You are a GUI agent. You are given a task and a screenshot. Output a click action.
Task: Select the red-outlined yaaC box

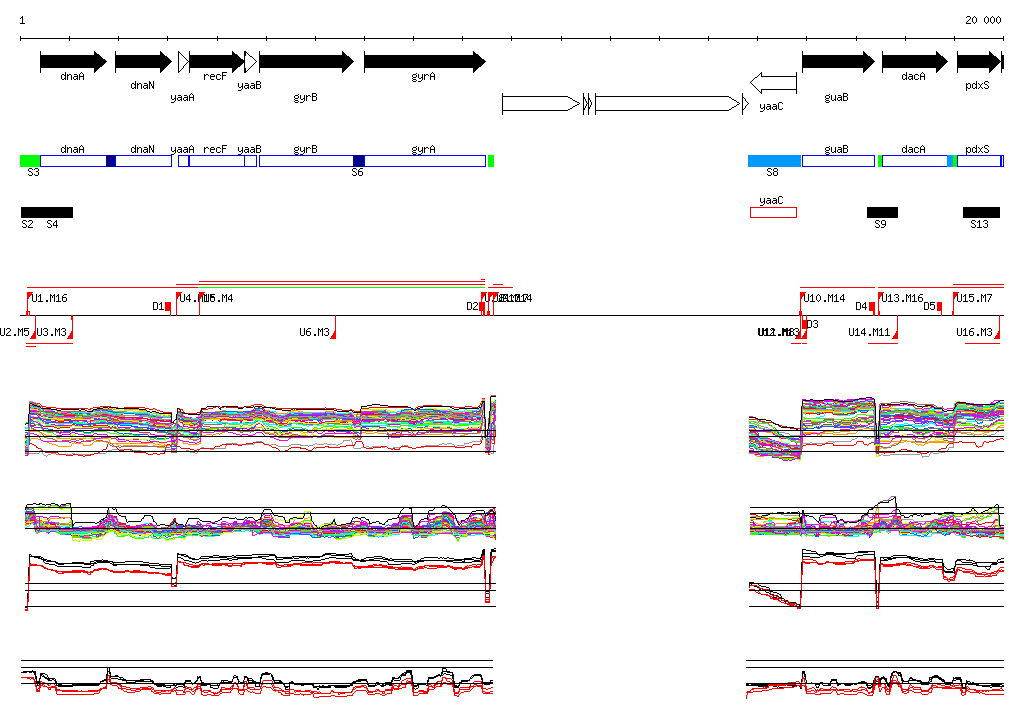tap(773, 212)
